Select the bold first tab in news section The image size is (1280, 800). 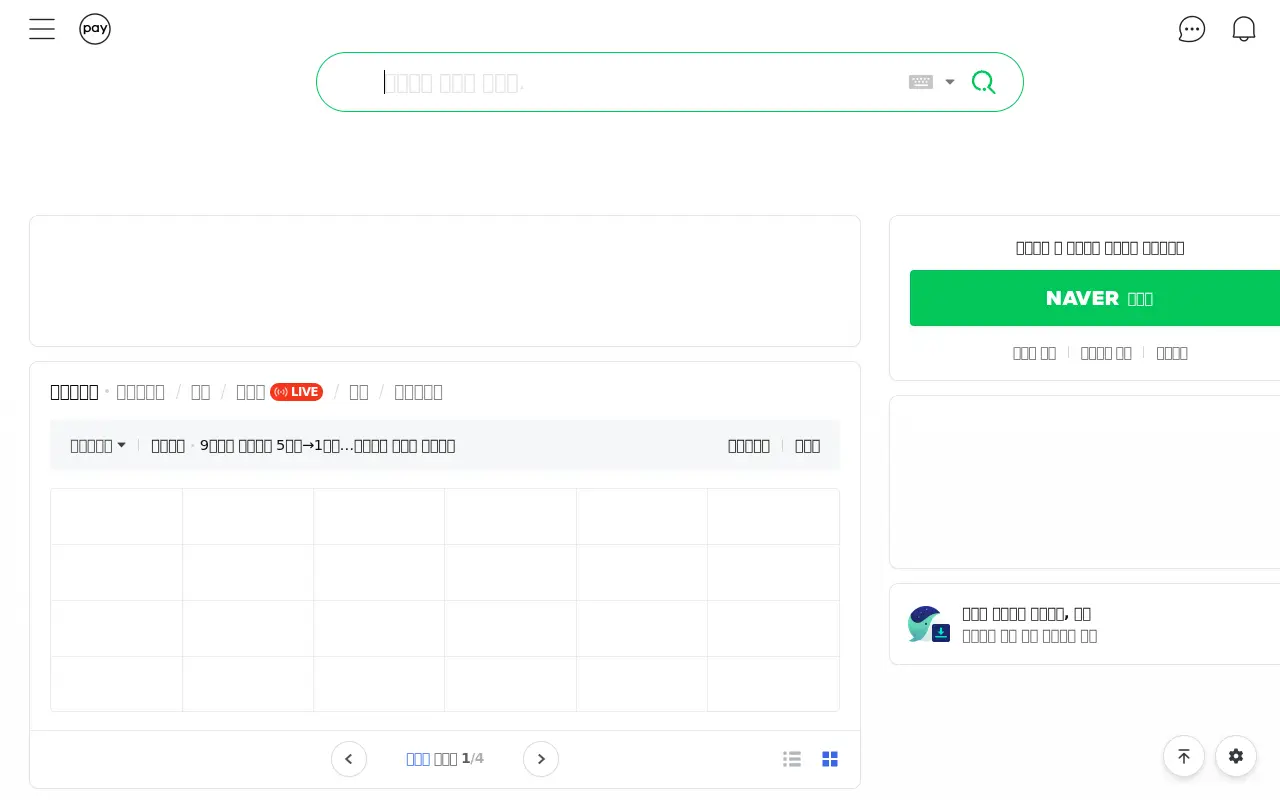click(74, 392)
